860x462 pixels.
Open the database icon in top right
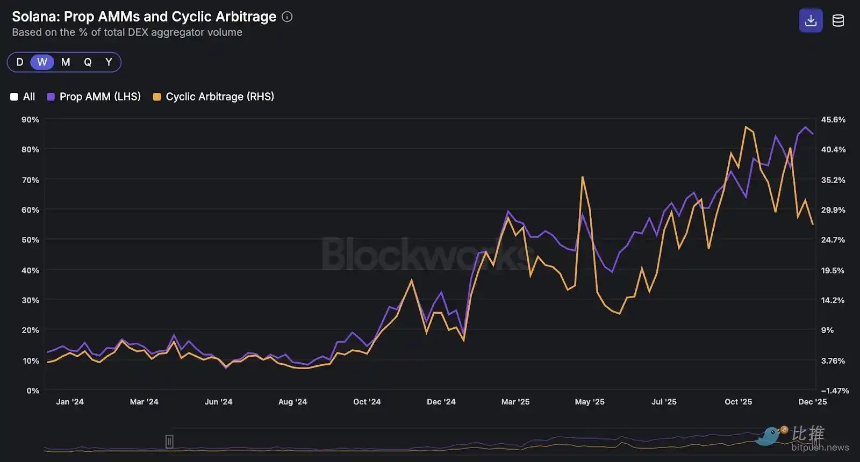(838, 20)
